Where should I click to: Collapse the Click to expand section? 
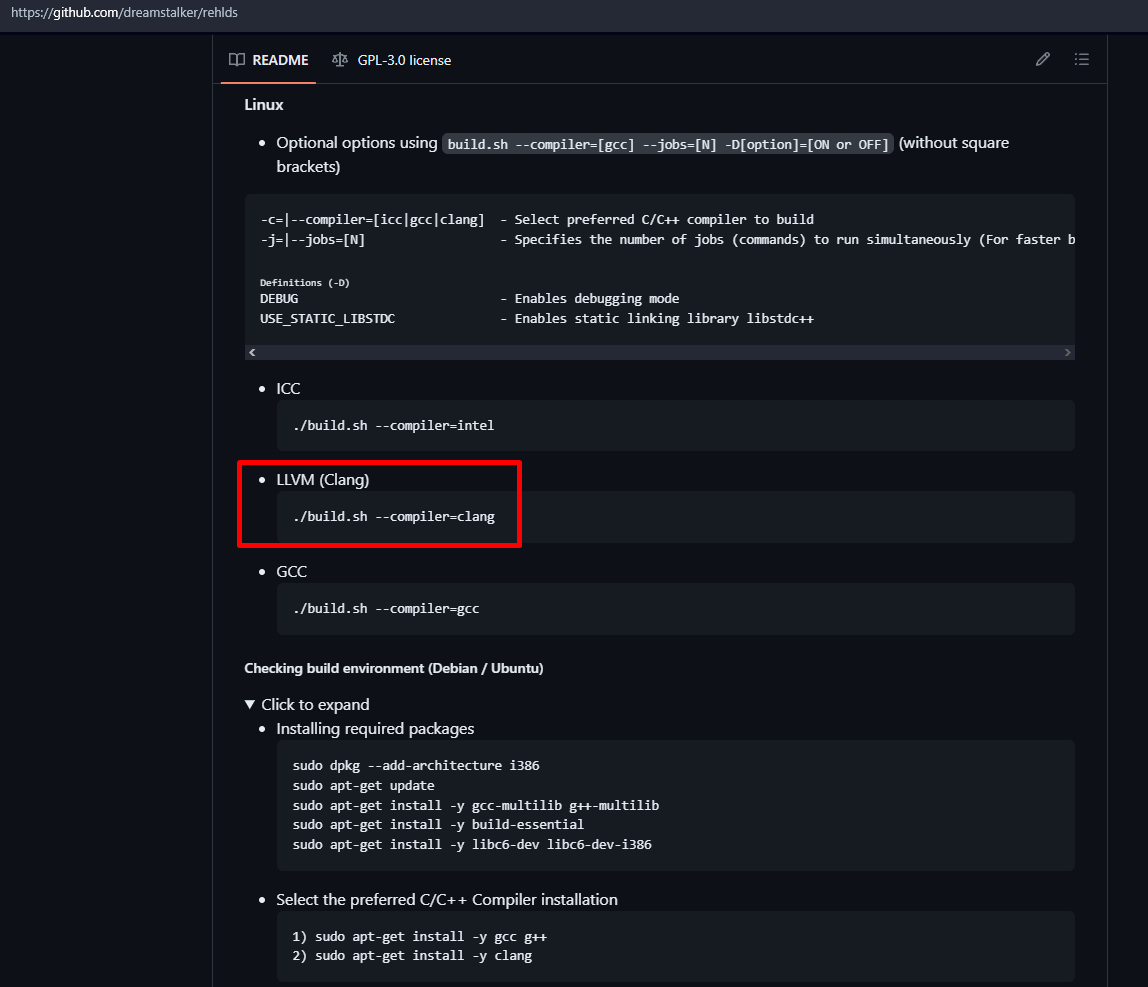coord(307,704)
